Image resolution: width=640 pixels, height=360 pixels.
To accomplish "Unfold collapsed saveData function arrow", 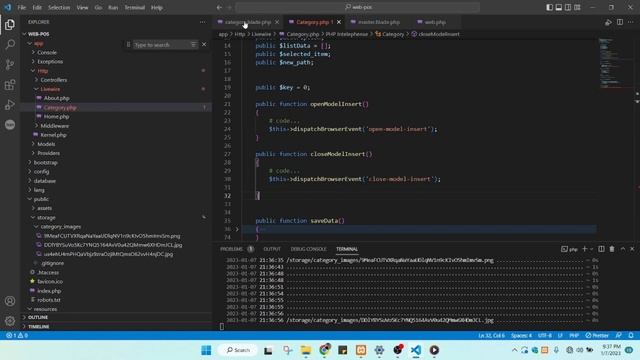I will [x=237, y=229].
